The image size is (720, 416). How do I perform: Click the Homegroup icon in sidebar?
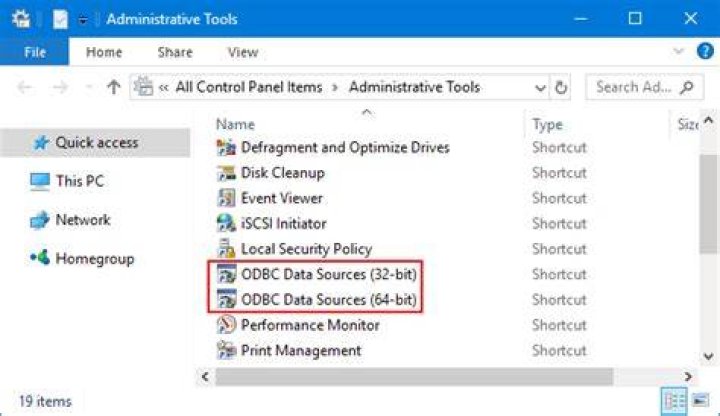pos(40,258)
